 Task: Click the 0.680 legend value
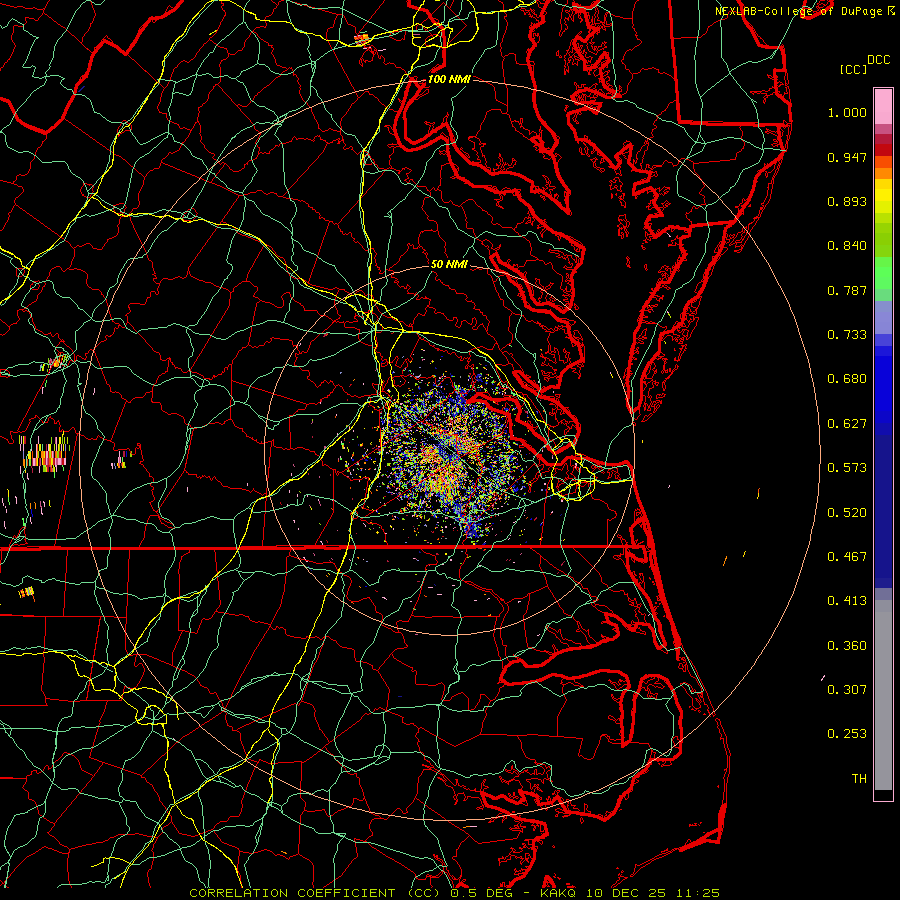(847, 379)
